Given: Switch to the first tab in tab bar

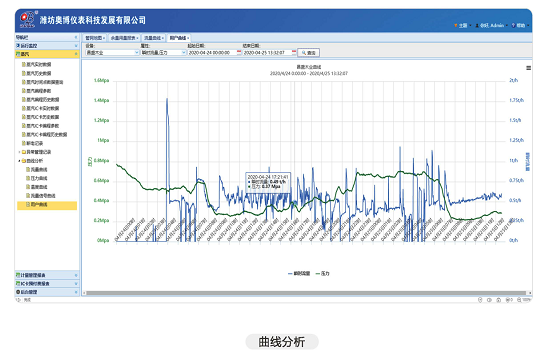Looking at the screenshot, I should point(95,38).
